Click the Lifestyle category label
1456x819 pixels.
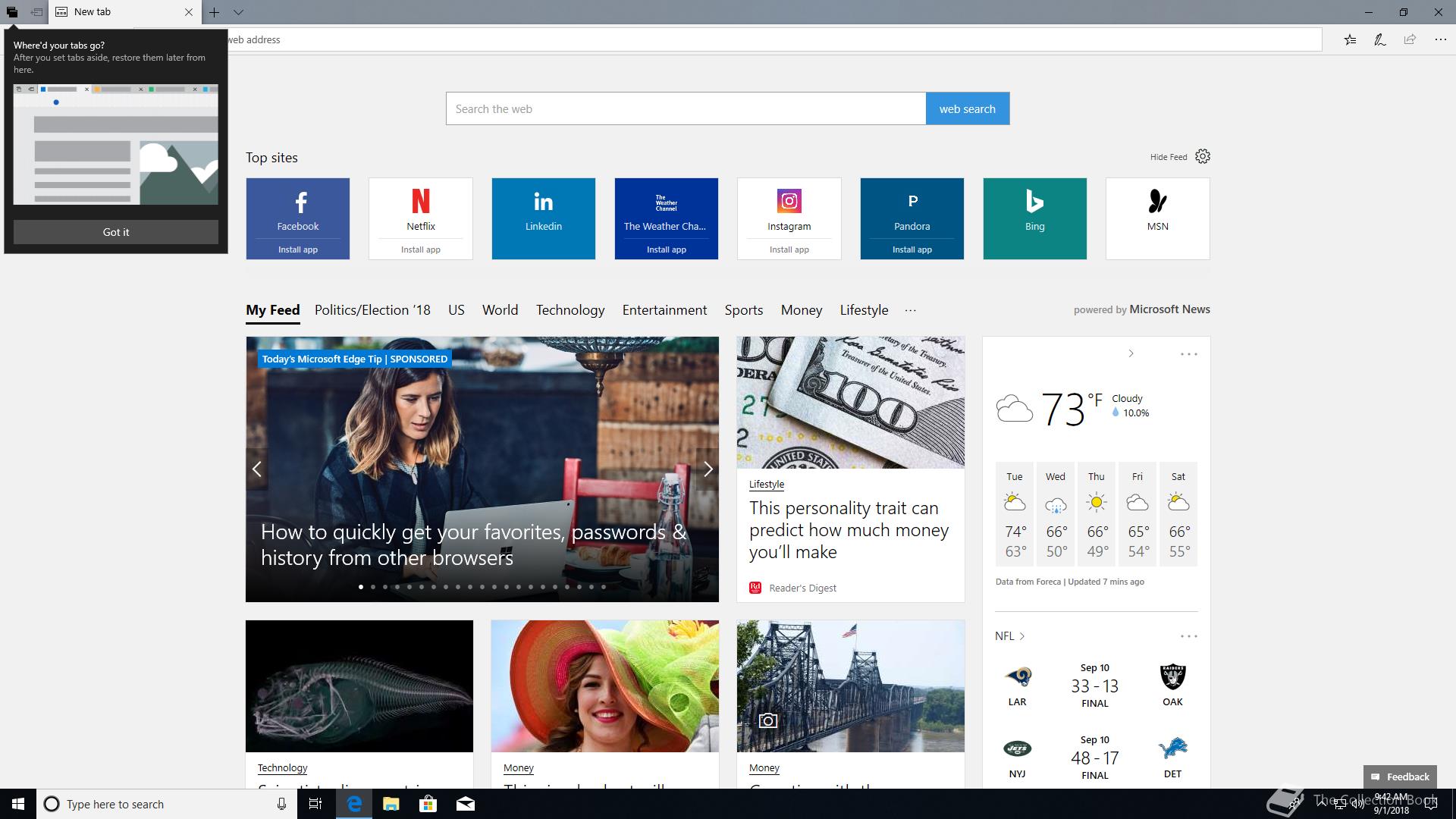click(767, 484)
